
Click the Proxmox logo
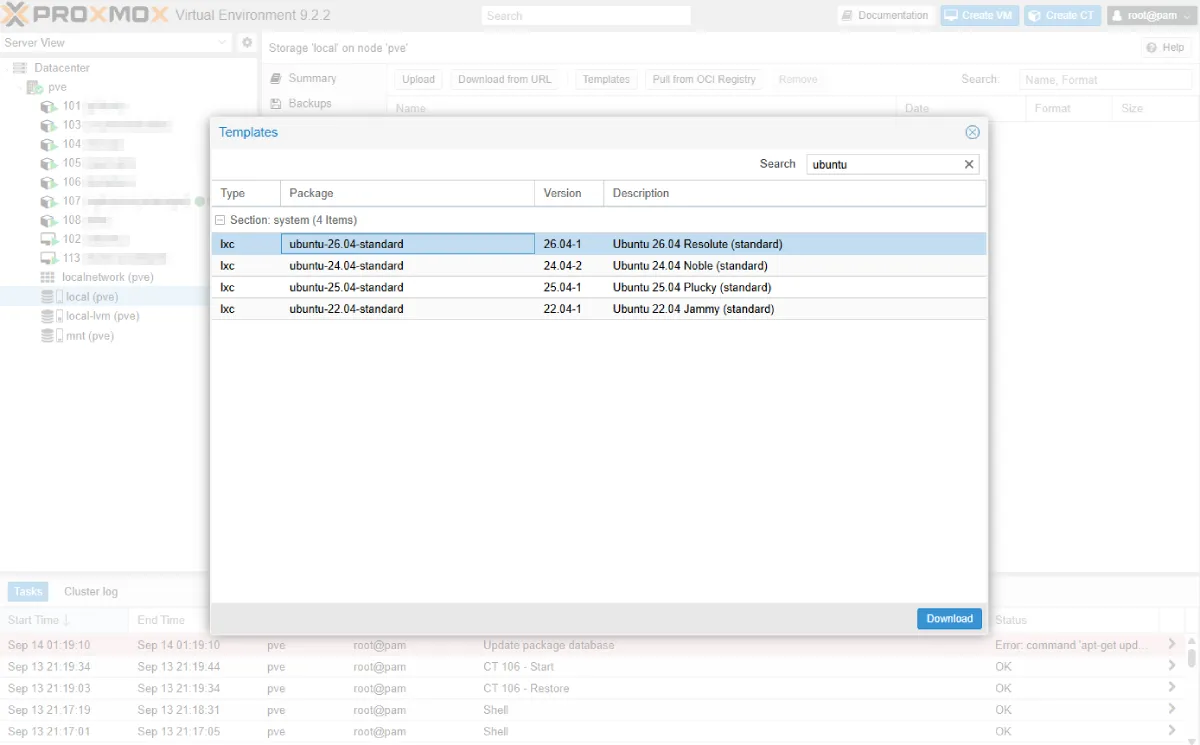[84, 15]
